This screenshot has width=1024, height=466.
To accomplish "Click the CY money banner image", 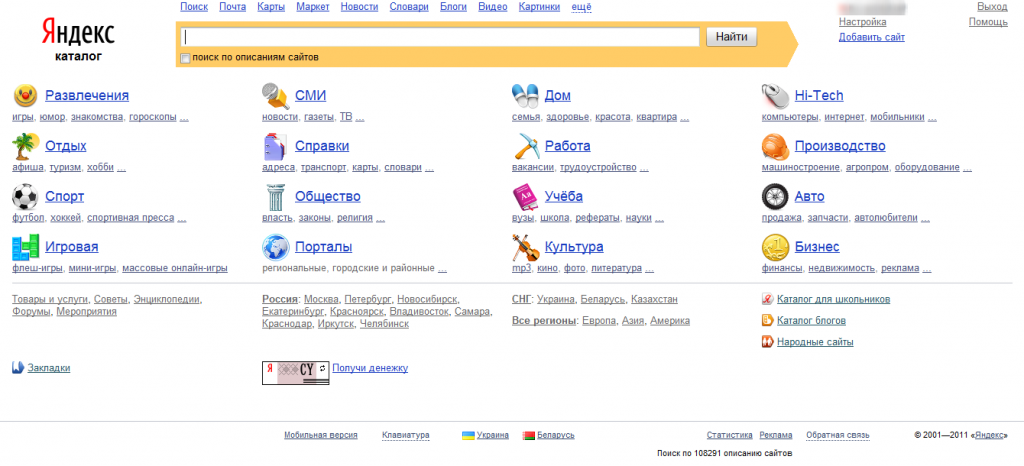I will click(296, 373).
